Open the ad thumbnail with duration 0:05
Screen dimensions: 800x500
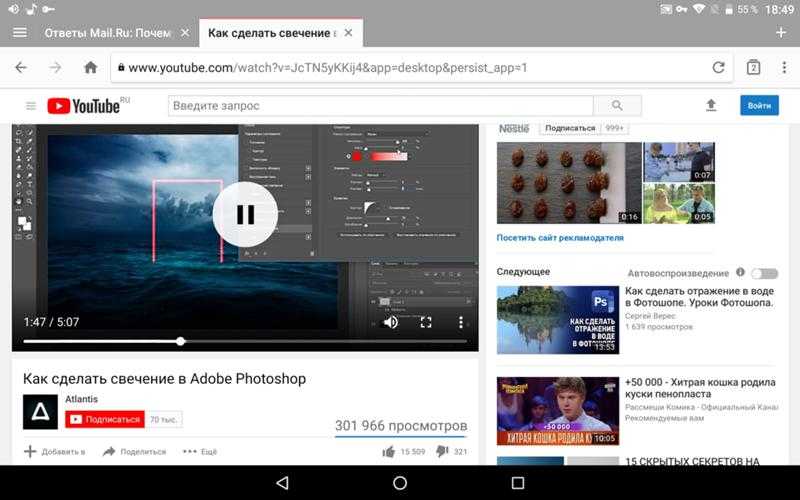point(679,204)
